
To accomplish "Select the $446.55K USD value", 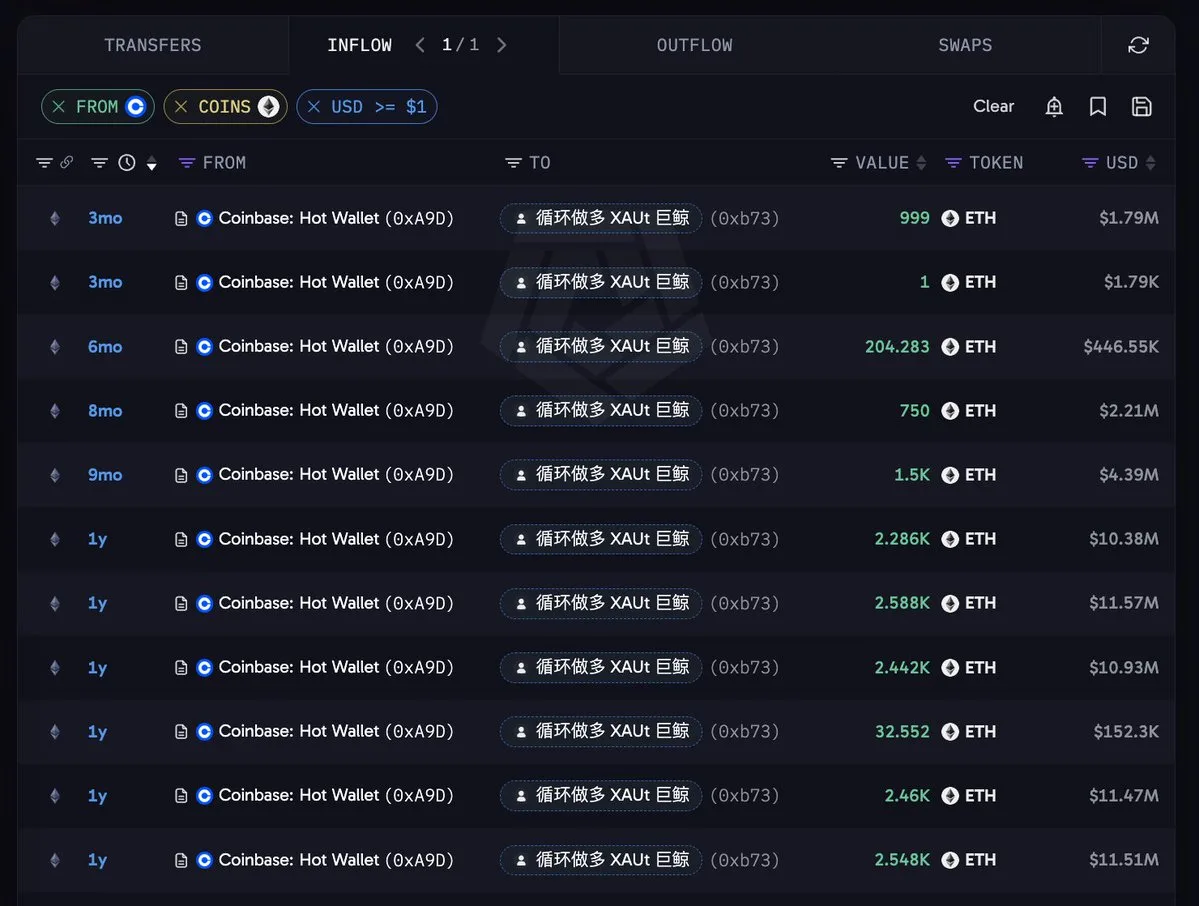I will point(1120,346).
